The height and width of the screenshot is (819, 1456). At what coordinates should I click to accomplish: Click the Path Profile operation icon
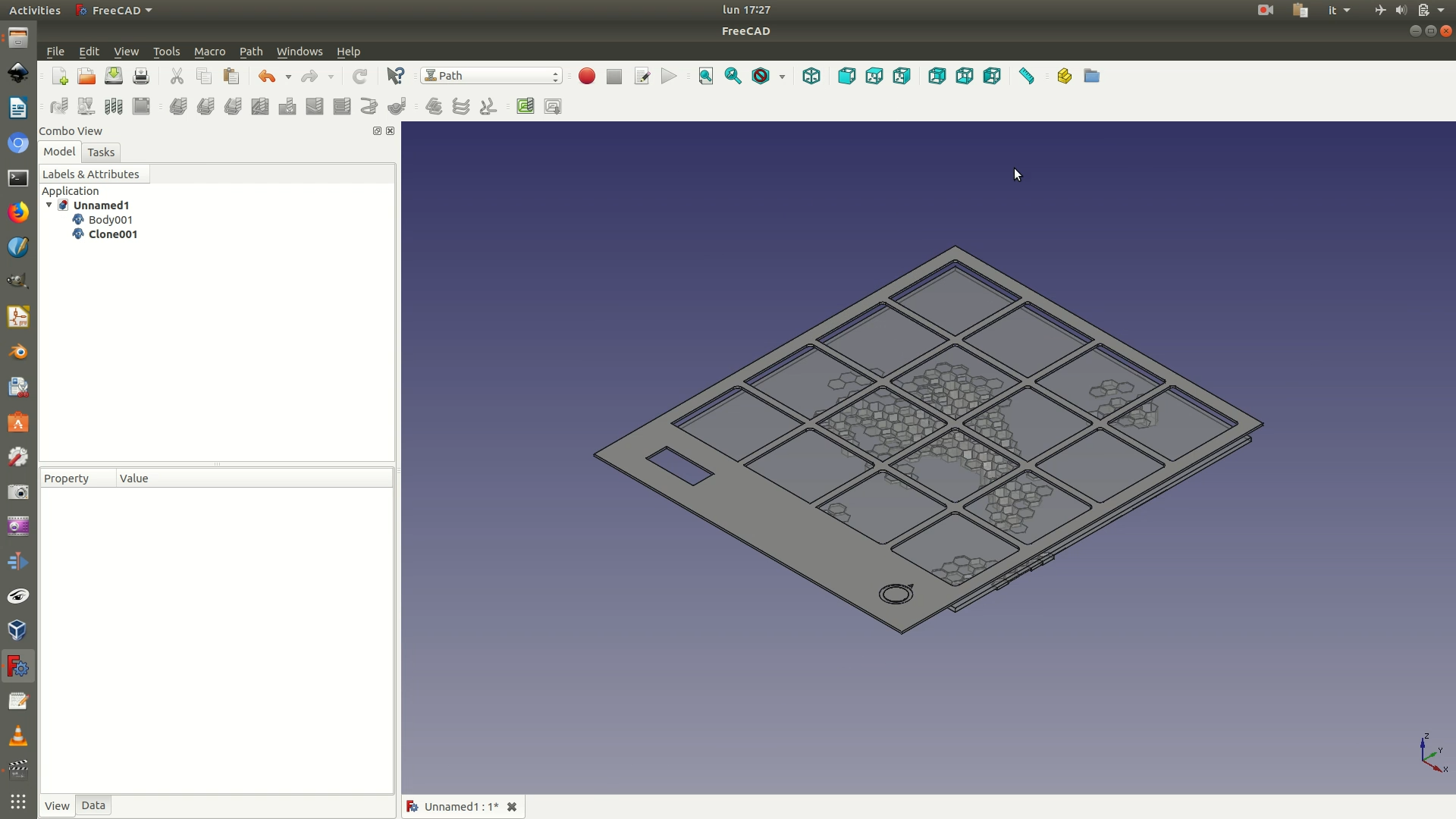(x=178, y=106)
